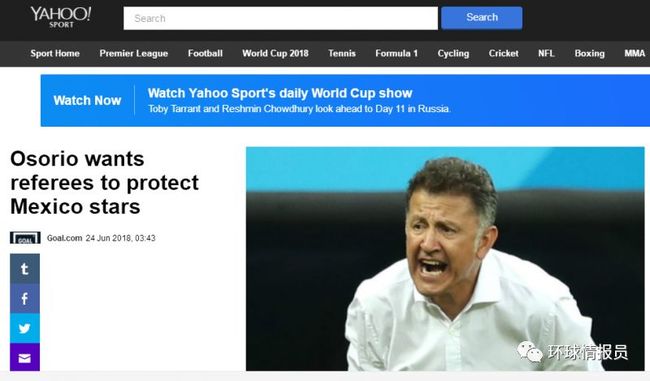Click the 24 Jun 2018, 03:43 timestamp
The image size is (650, 381).
coord(121,238)
